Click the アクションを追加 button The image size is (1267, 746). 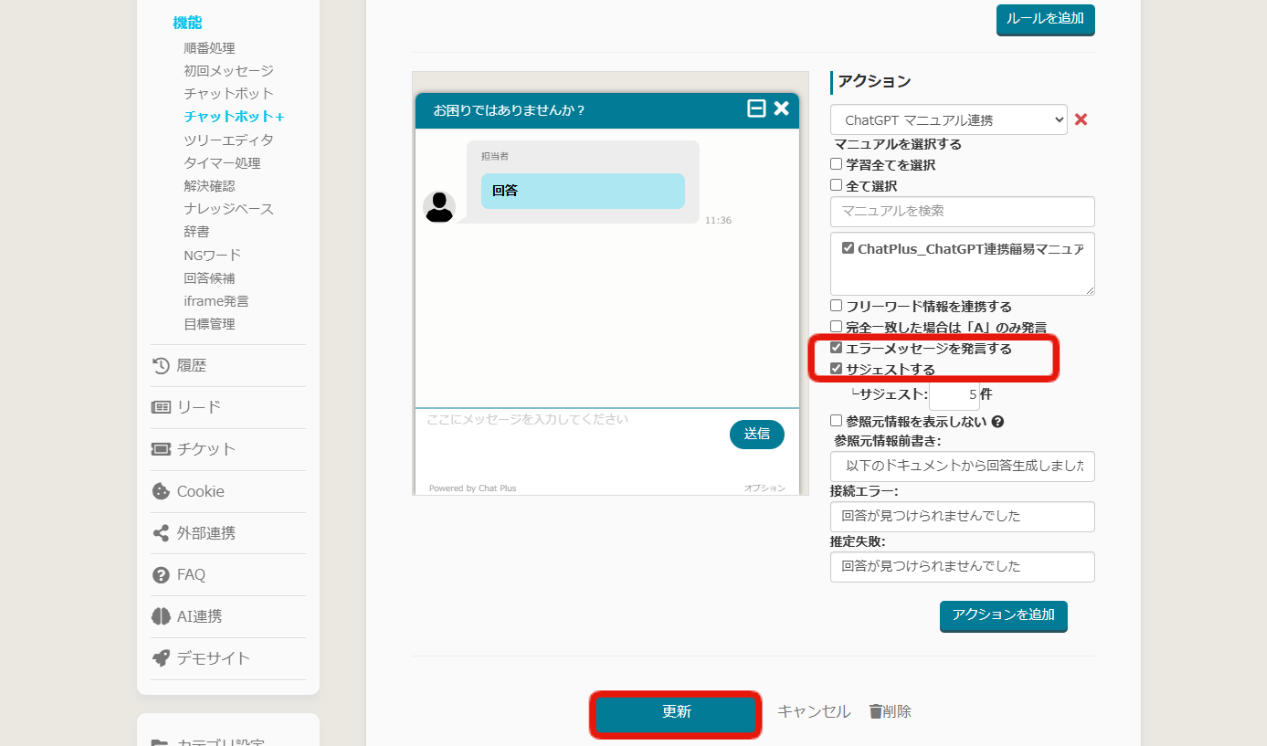click(x=1003, y=615)
